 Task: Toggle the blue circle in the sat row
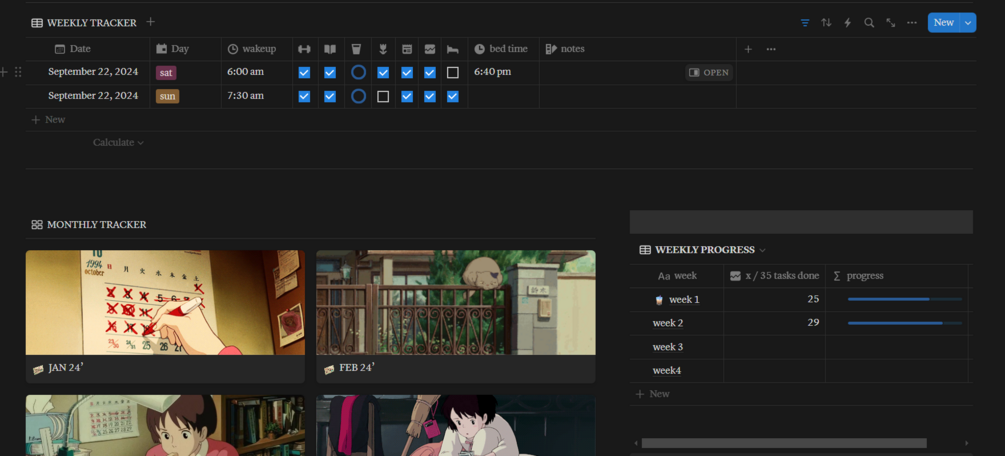pyautogui.click(x=359, y=72)
